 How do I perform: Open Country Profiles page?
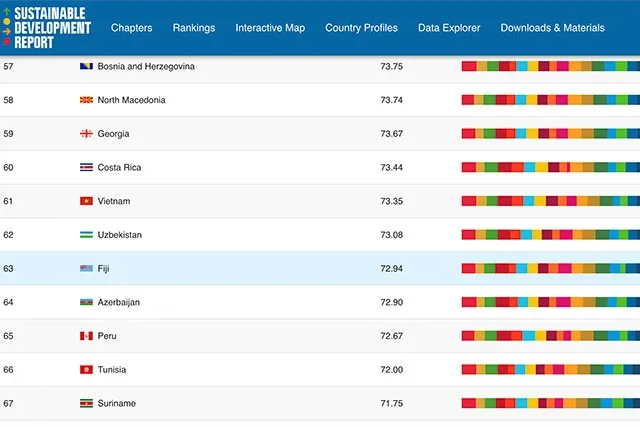361,28
